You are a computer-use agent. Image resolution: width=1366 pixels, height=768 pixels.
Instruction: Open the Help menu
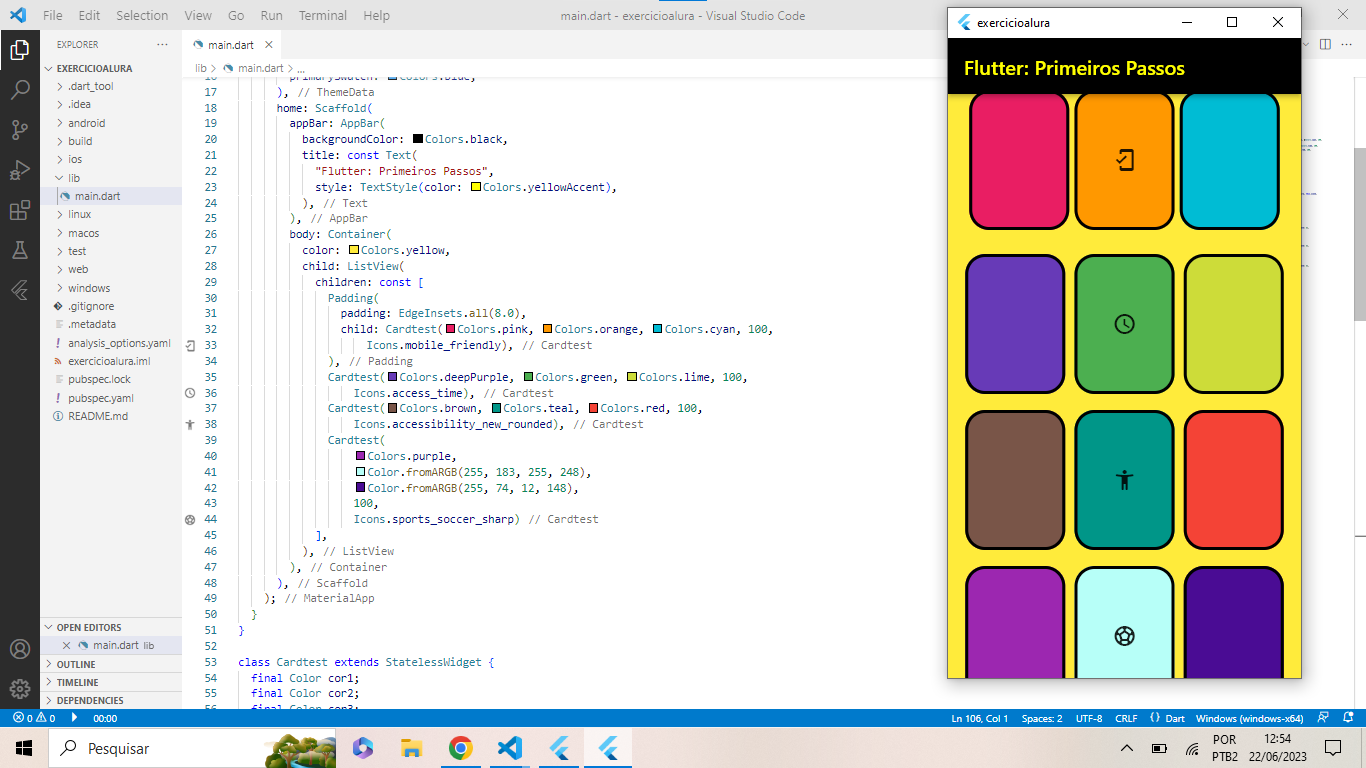click(x=376, y=15)
